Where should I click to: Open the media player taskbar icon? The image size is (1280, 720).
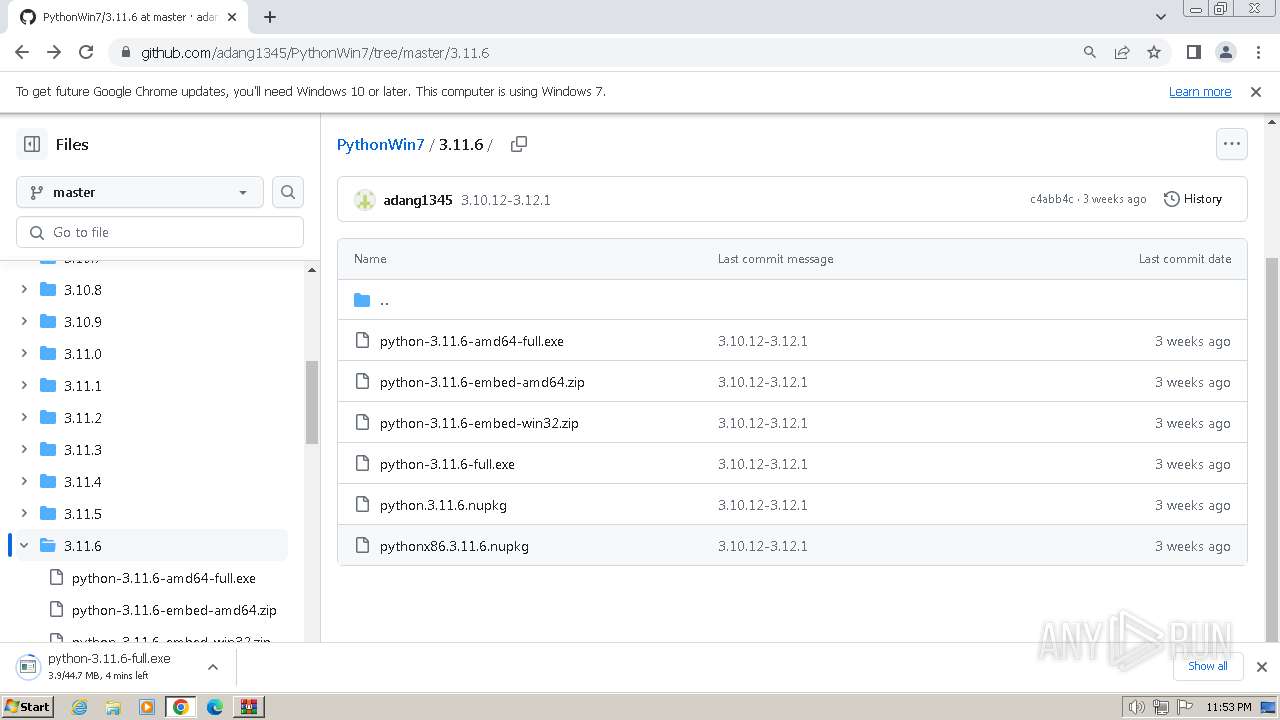coord(147,707)
